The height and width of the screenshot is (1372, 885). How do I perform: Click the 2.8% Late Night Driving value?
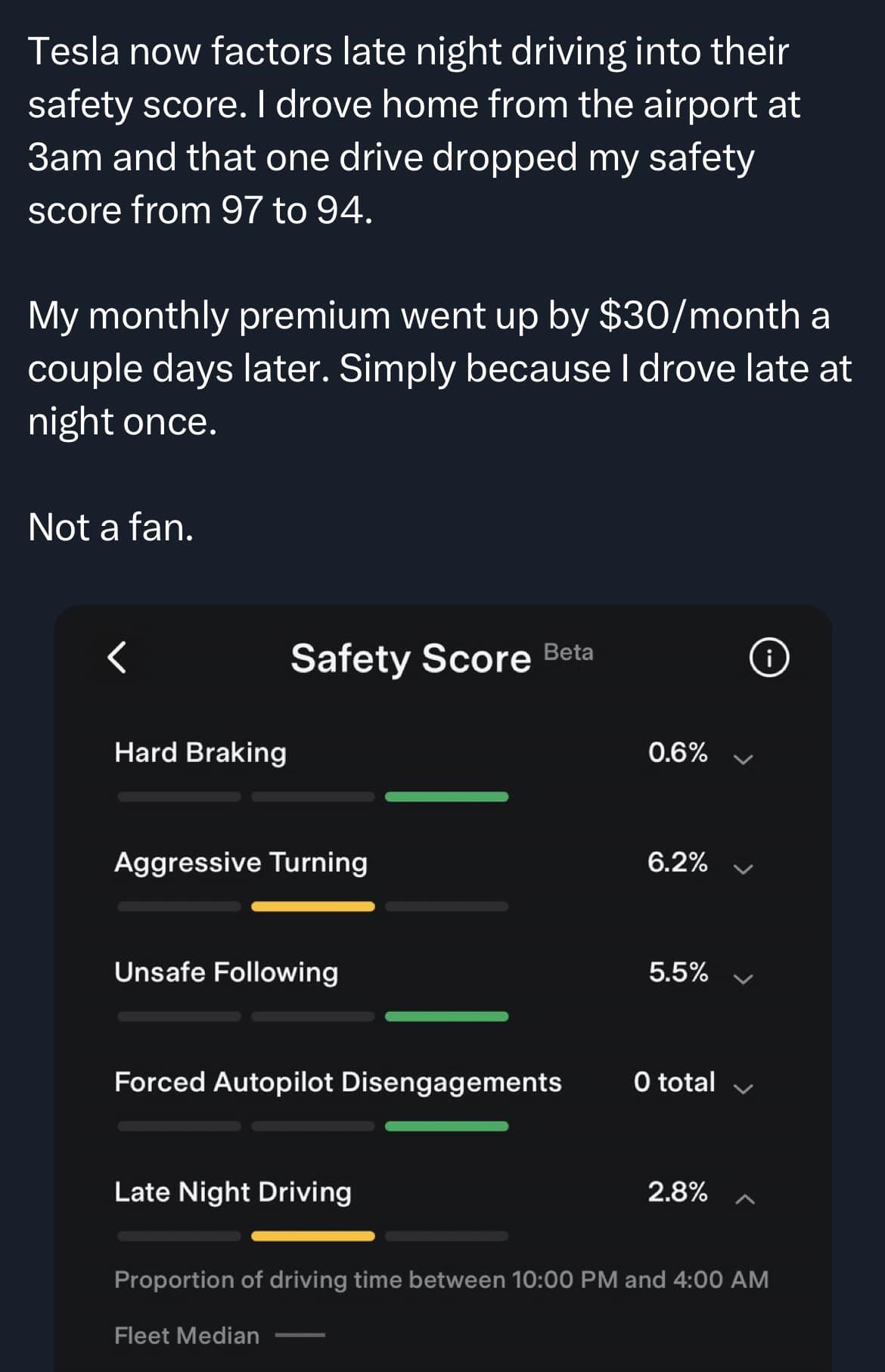[x=678, y=1192]
